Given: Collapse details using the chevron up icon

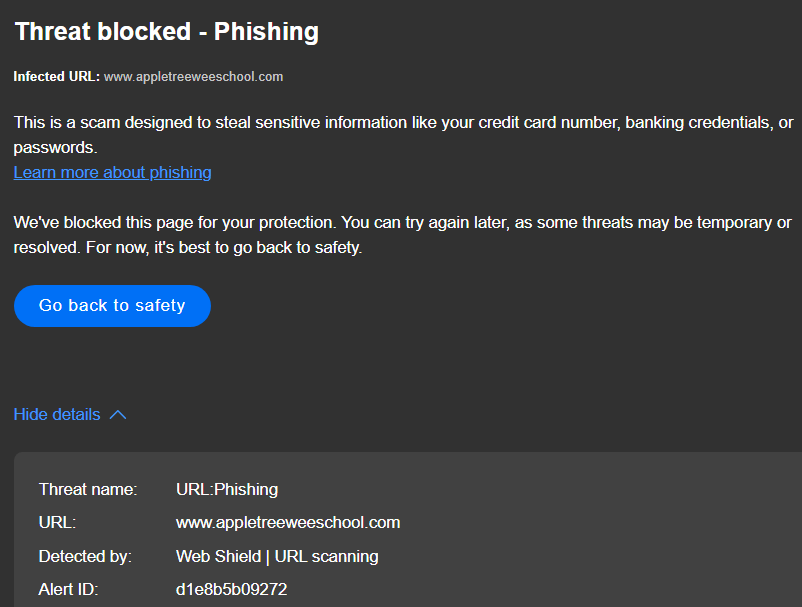Looking at the screenshot, I should tap(118, 415).
